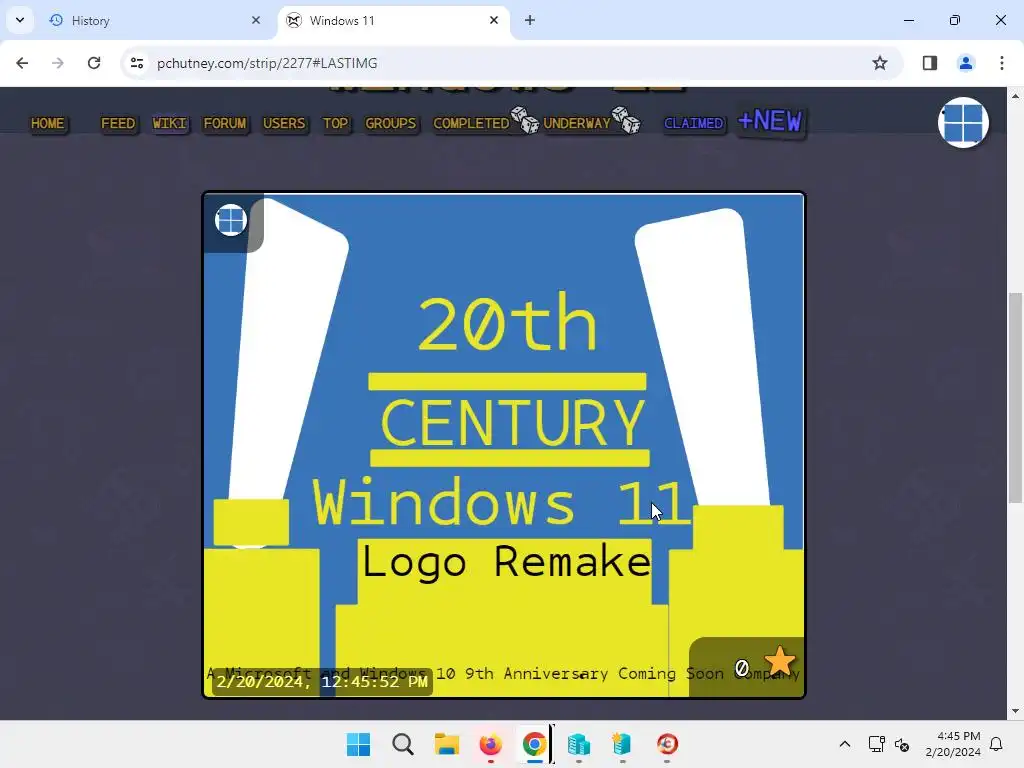Click the scrollbar up arrow
Viewport: 1024px width, 768px height.
click(x=1015, y=96)
